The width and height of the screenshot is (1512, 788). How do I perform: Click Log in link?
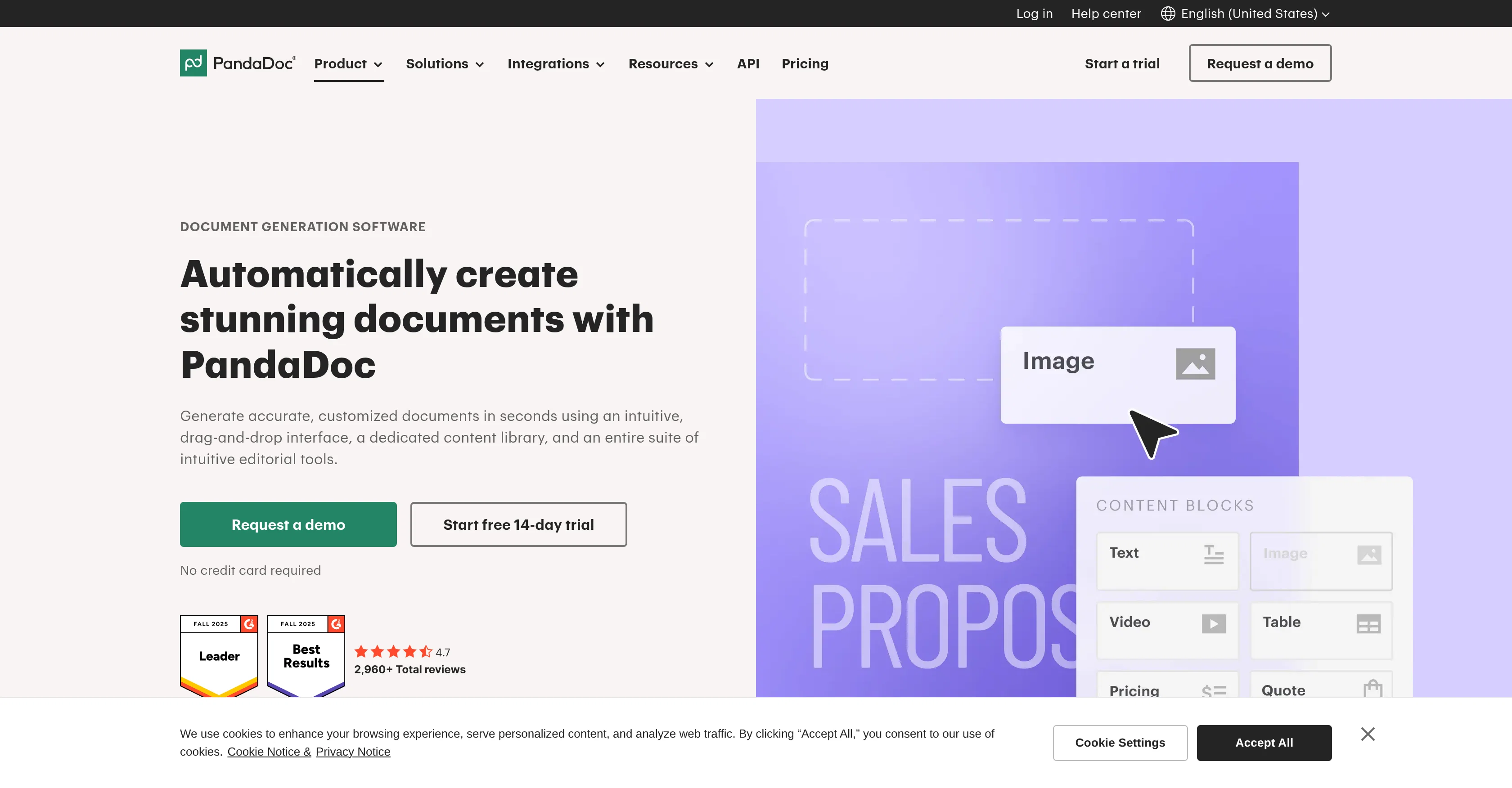[1034, 13]
